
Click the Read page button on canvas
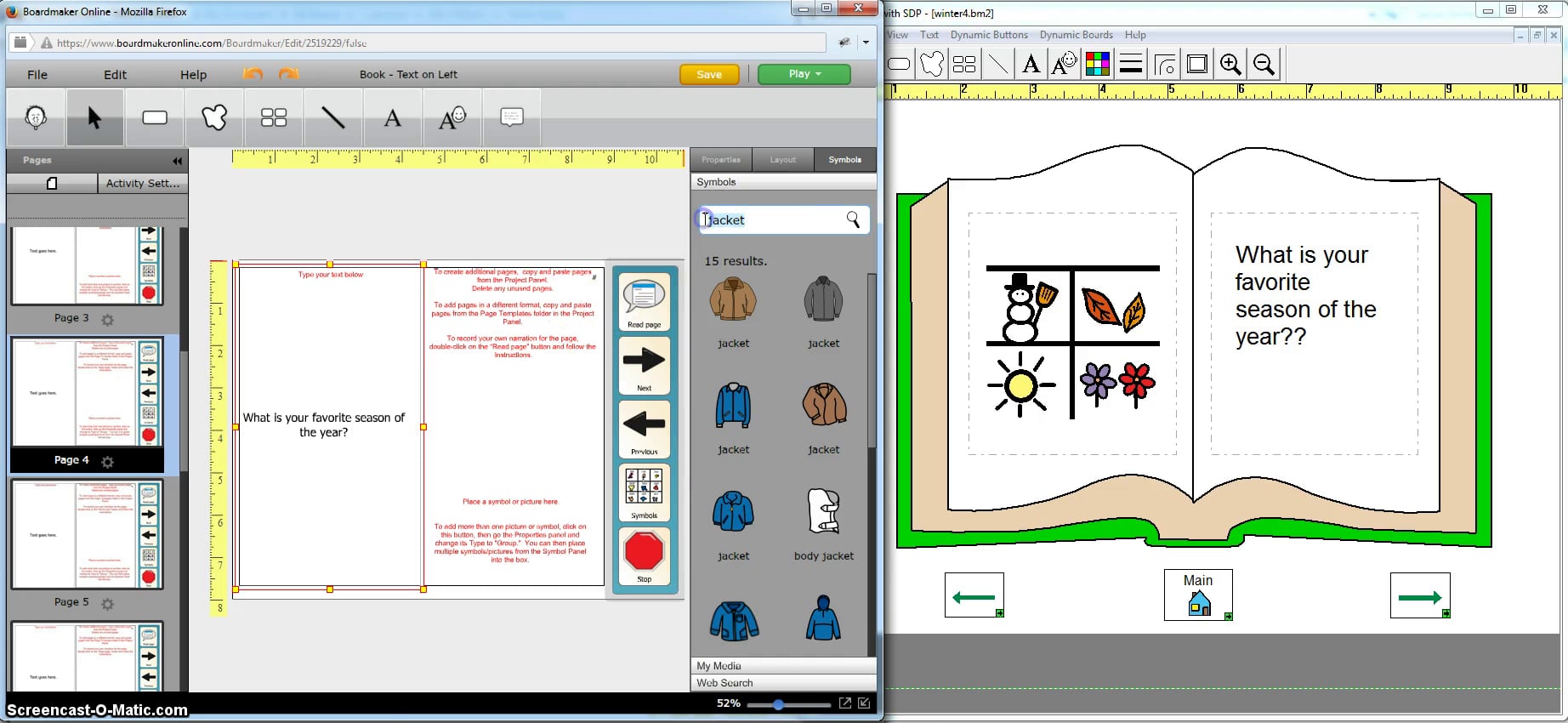[x=644, y=302]
